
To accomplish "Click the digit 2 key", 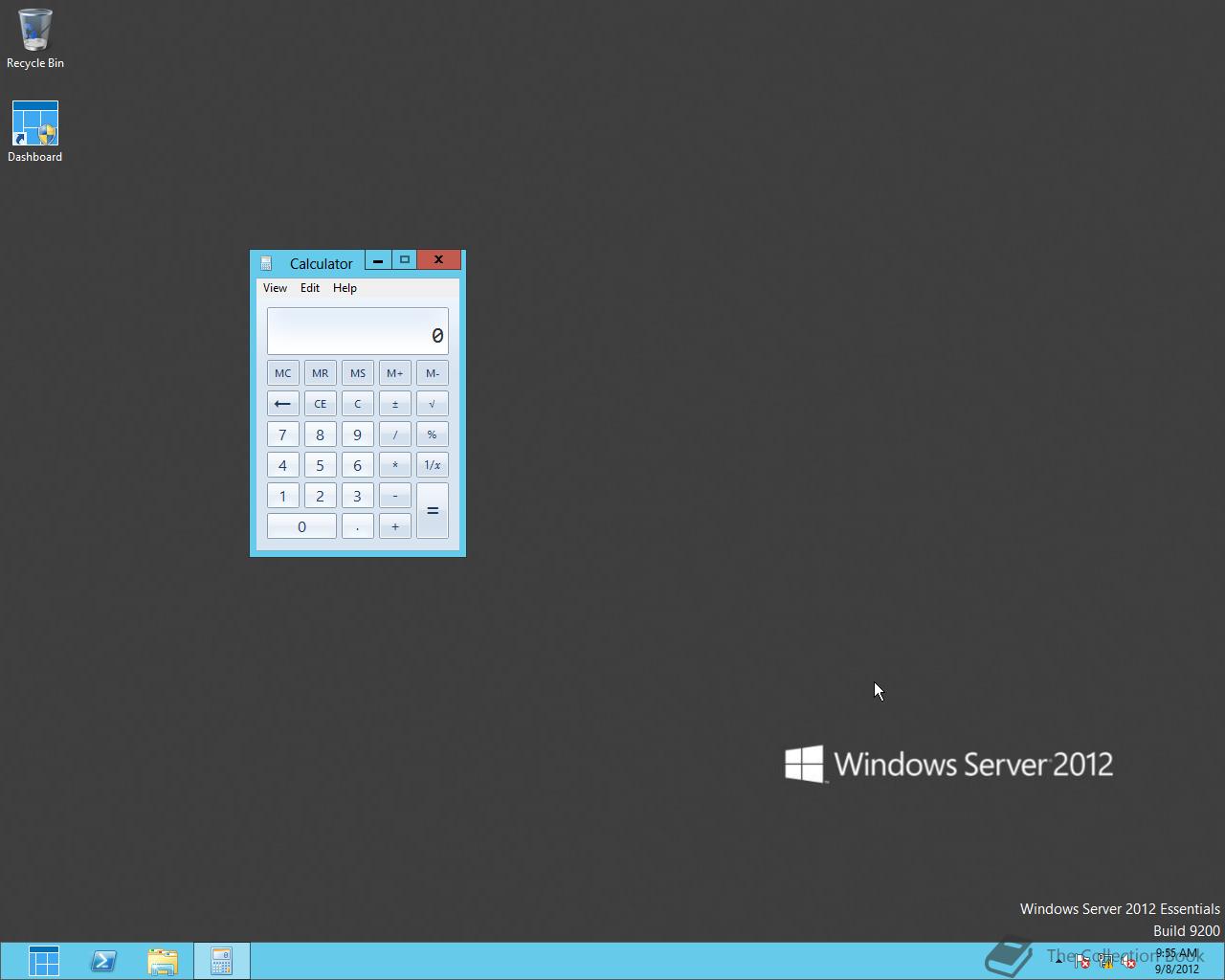I will (320, 496).
